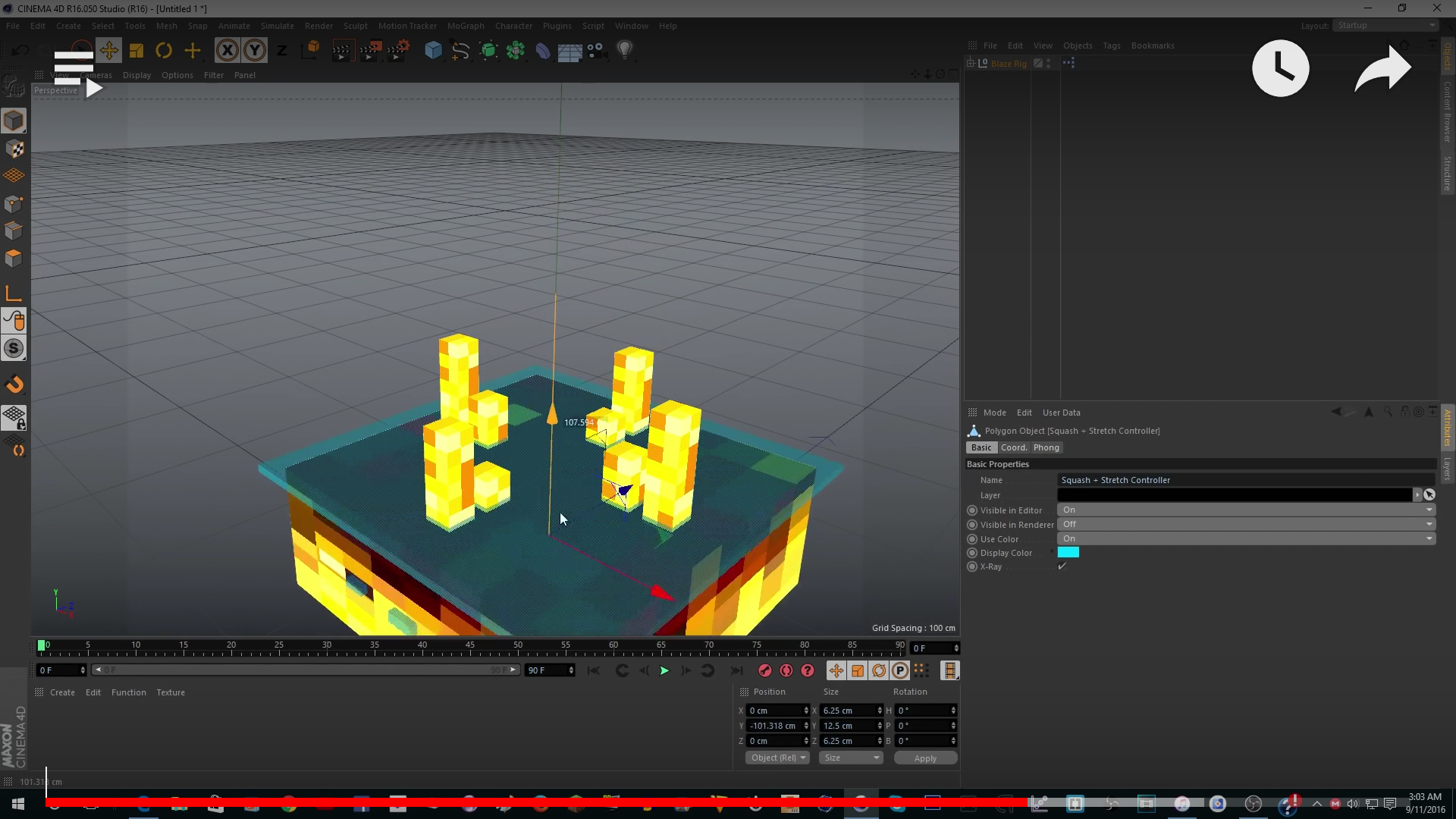Click the Render View icon
The width and height of the screenshot is (1456, 819).
click(342, 51)
